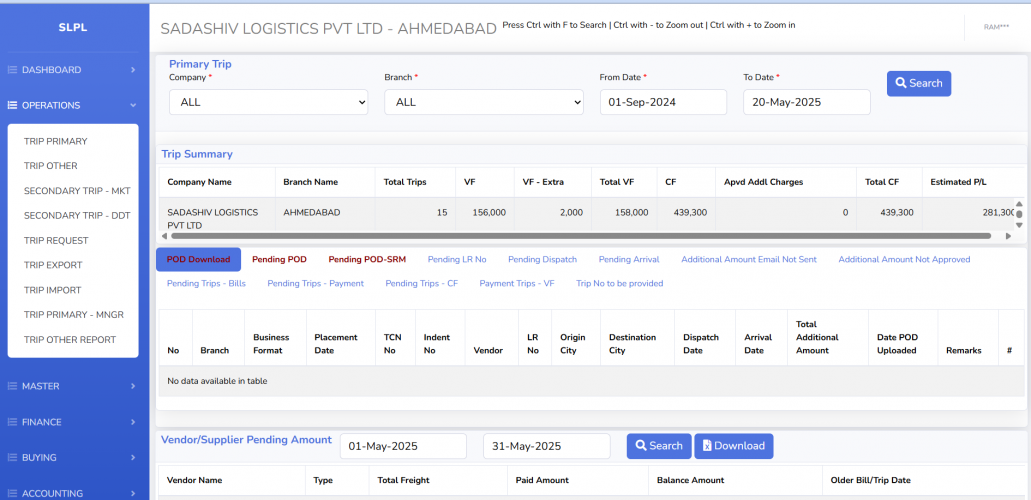Open Trip Request menu item

point(56,241)
